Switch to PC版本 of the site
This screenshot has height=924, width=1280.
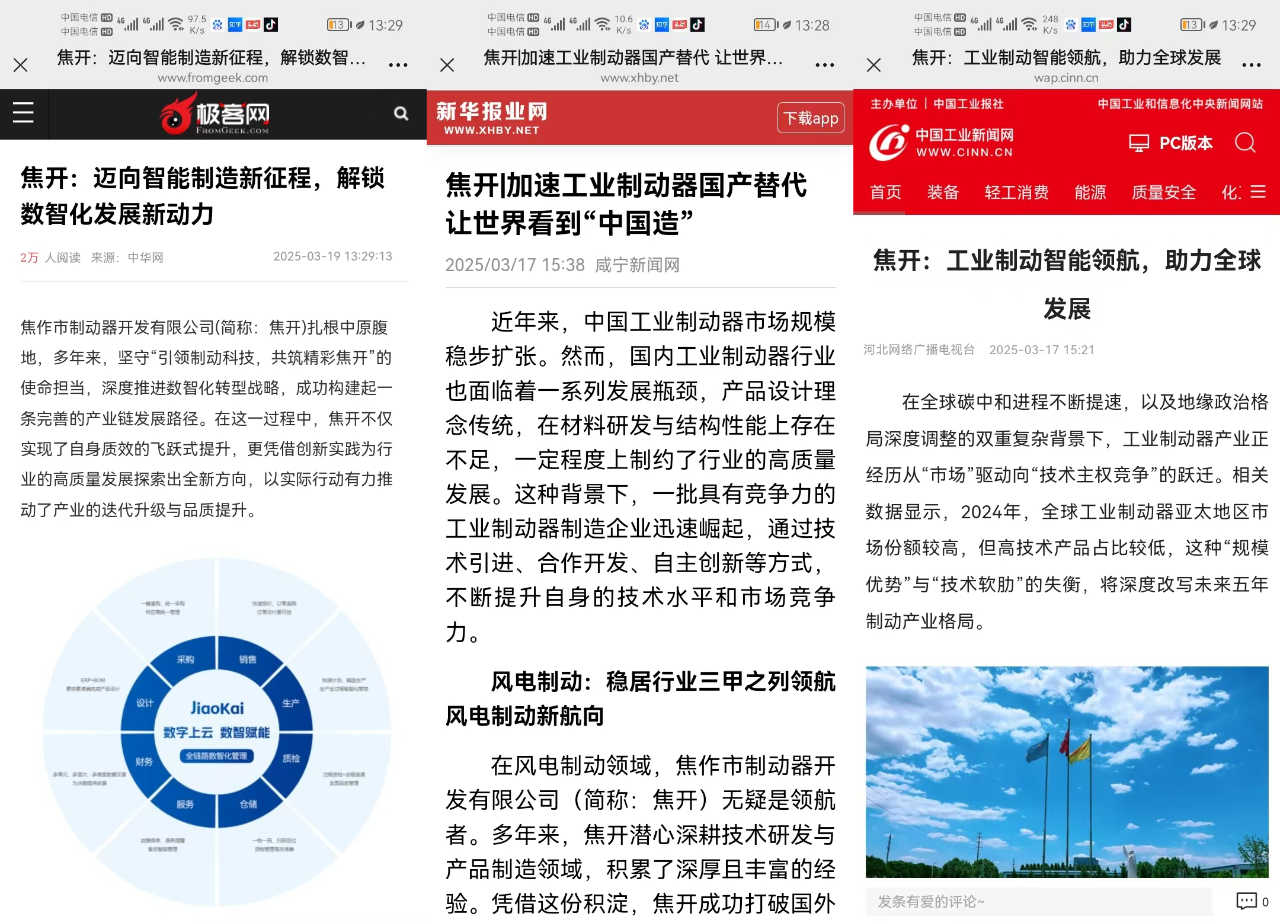(1185, 143)
